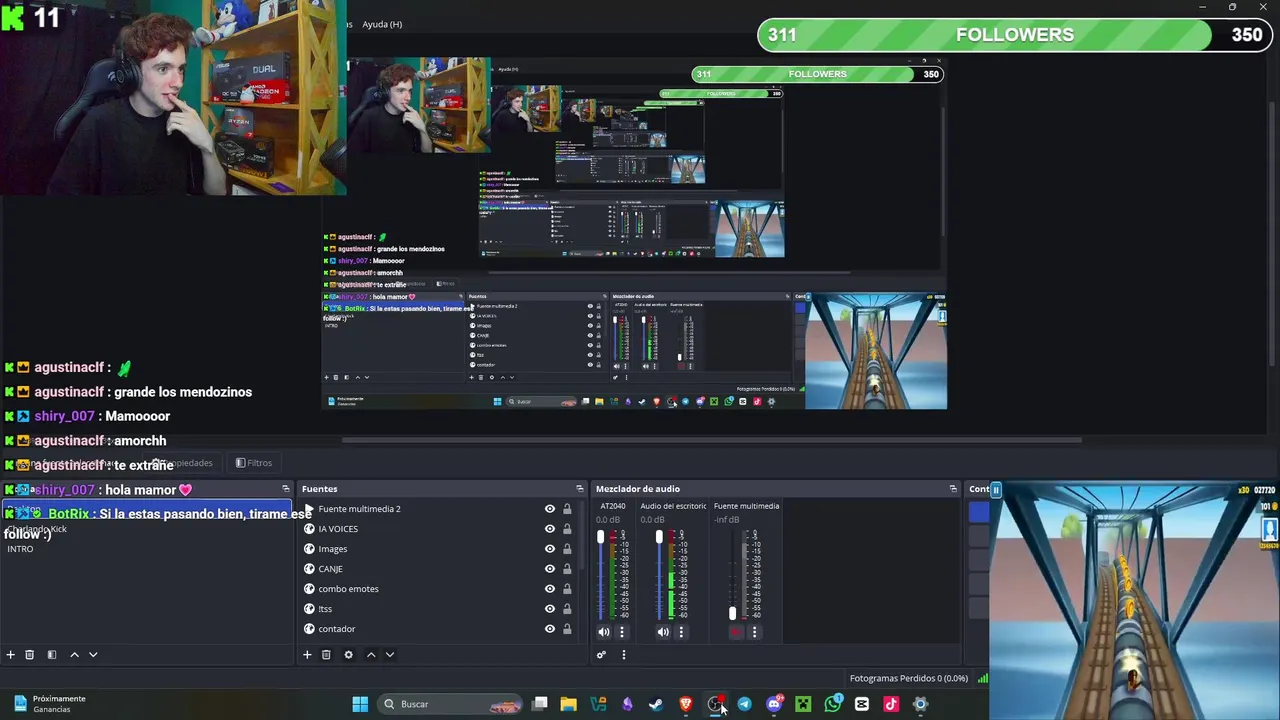Open TikTok from the taskbar
This screenshot has height=720, width=1280.
coord(891,704)
